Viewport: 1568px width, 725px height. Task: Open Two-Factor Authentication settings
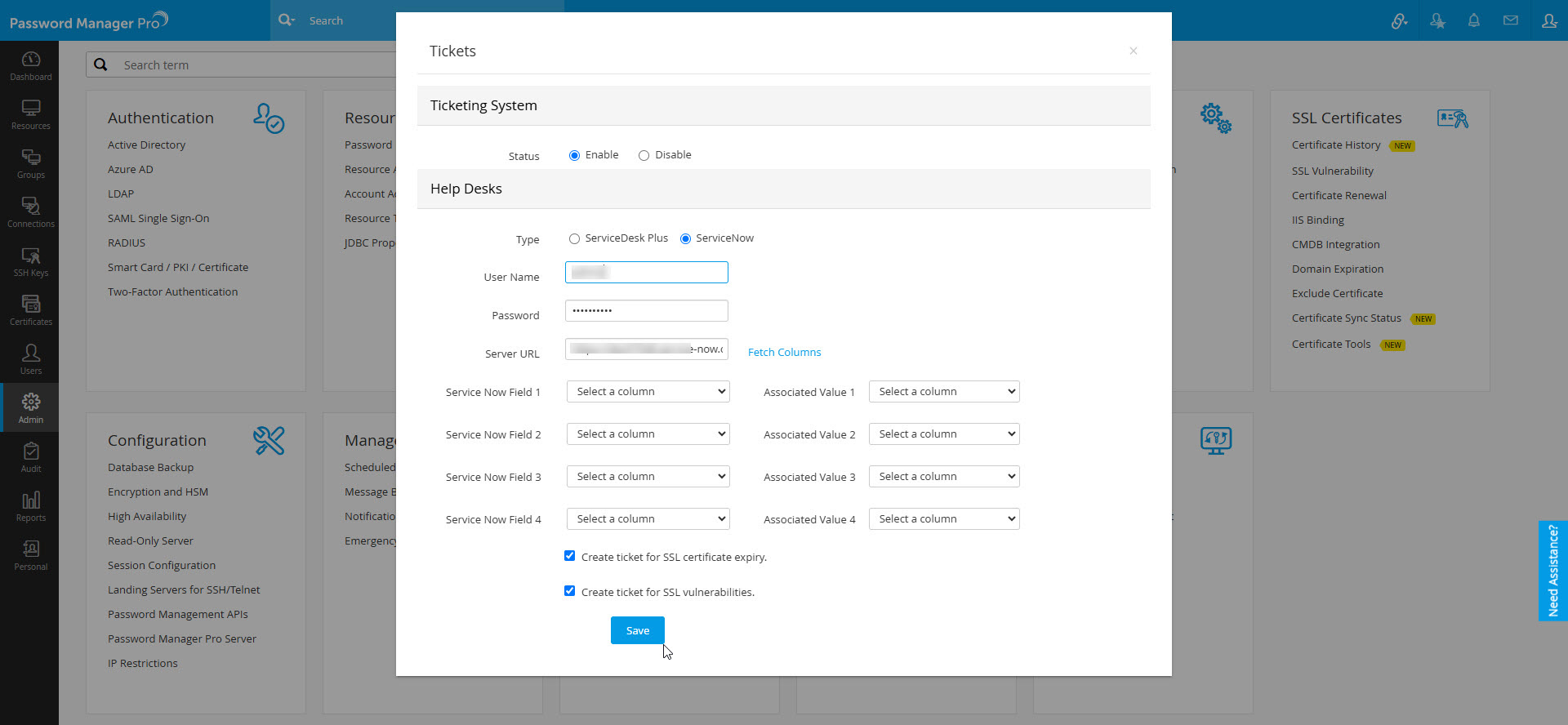[x=173, y=291]
